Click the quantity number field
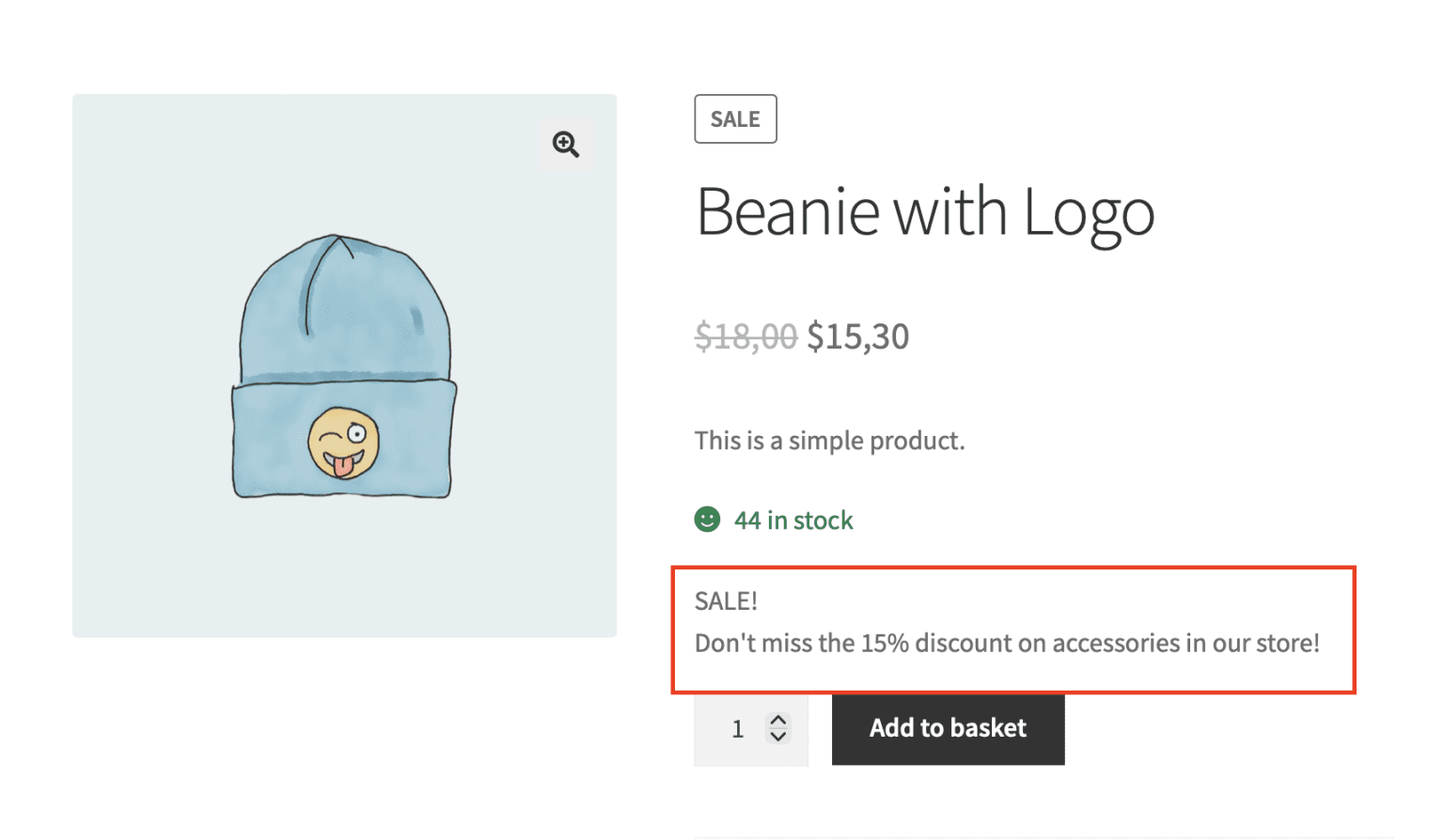The height and width of the screenshot is (840, 1444). coord(738,729)
